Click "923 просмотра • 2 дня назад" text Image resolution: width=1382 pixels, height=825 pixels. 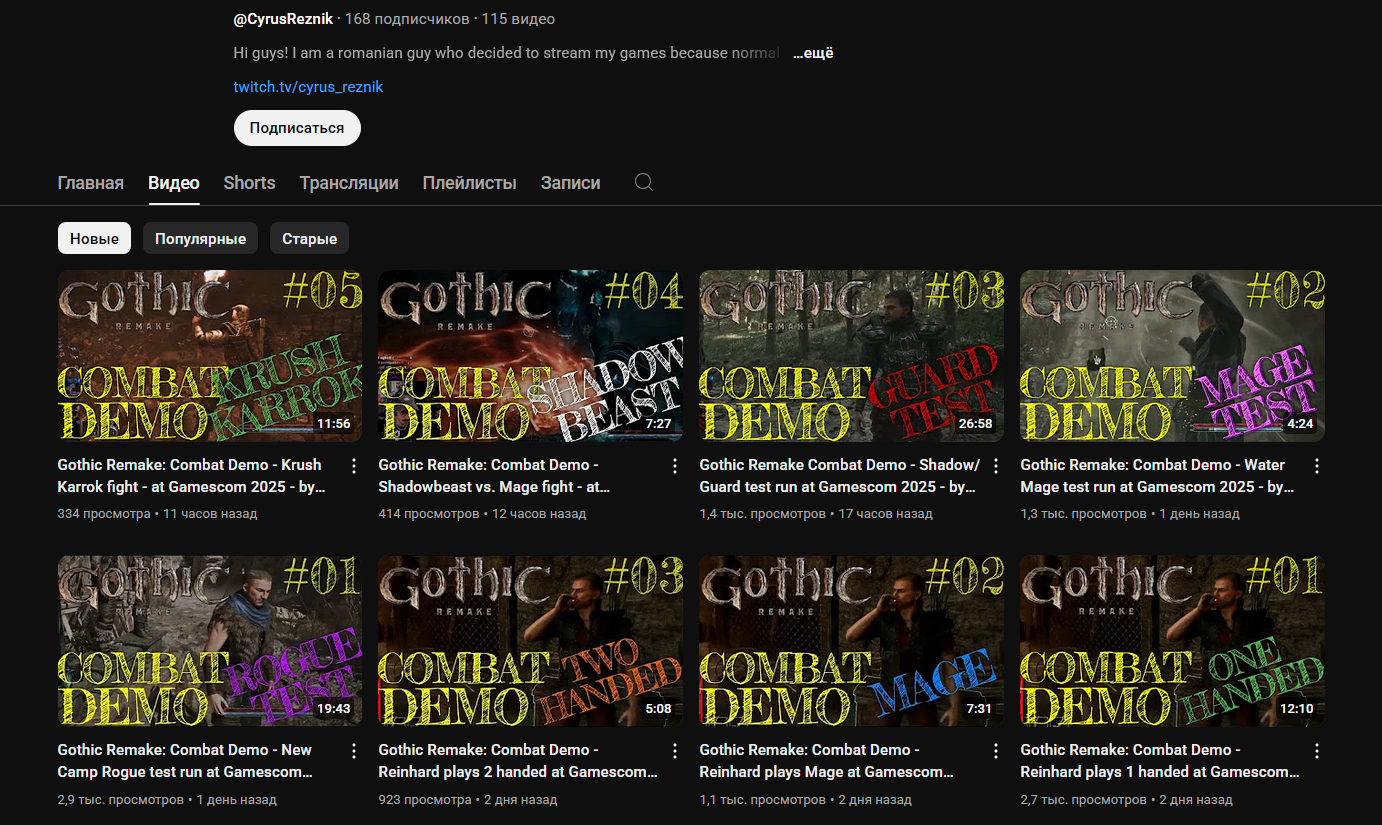pyautogui.click(x=468, y=800)
